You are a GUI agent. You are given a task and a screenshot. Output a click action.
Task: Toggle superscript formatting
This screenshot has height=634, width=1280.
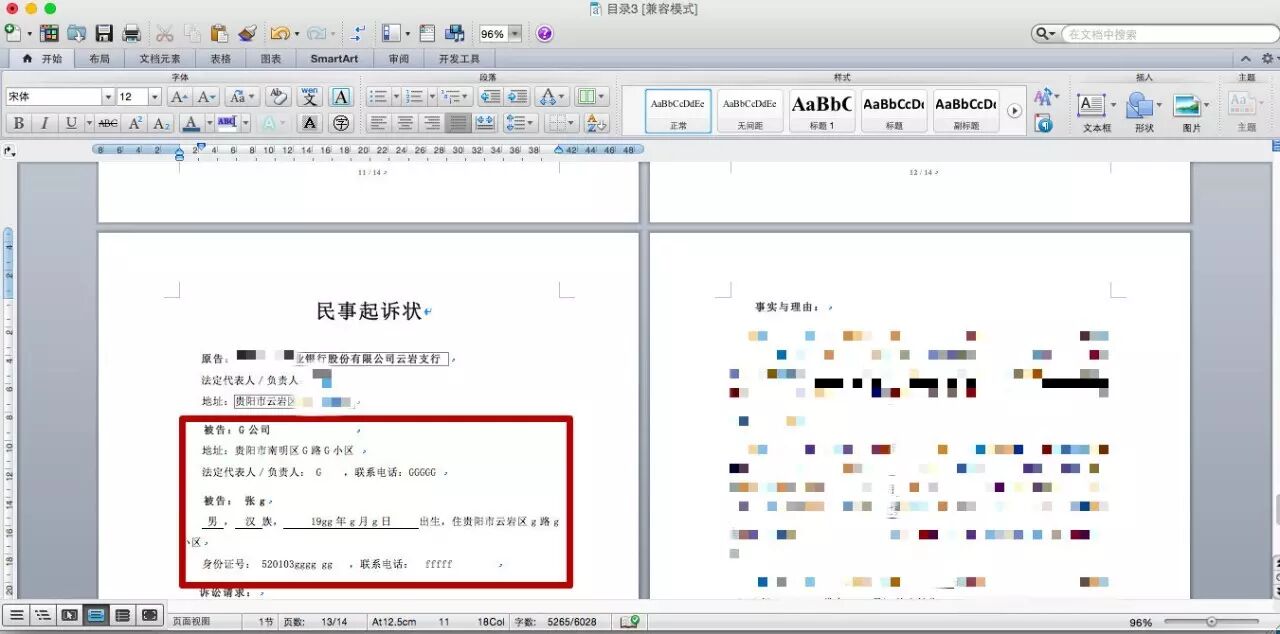pyautogui.click(x=135, y=123)
